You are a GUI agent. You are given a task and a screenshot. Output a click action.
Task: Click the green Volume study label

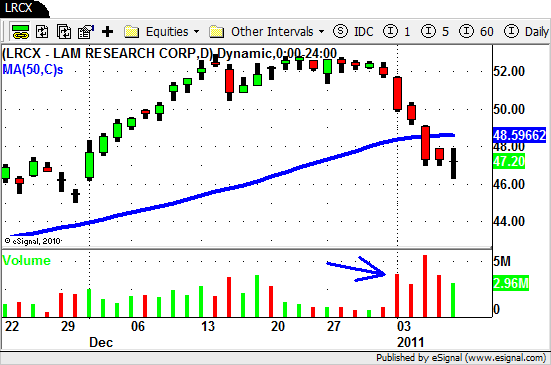click(x=27, y=260)
